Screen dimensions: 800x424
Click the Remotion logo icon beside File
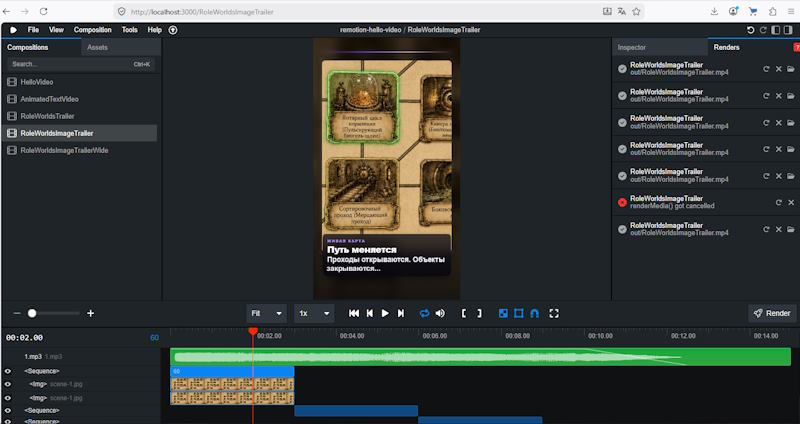13,30
